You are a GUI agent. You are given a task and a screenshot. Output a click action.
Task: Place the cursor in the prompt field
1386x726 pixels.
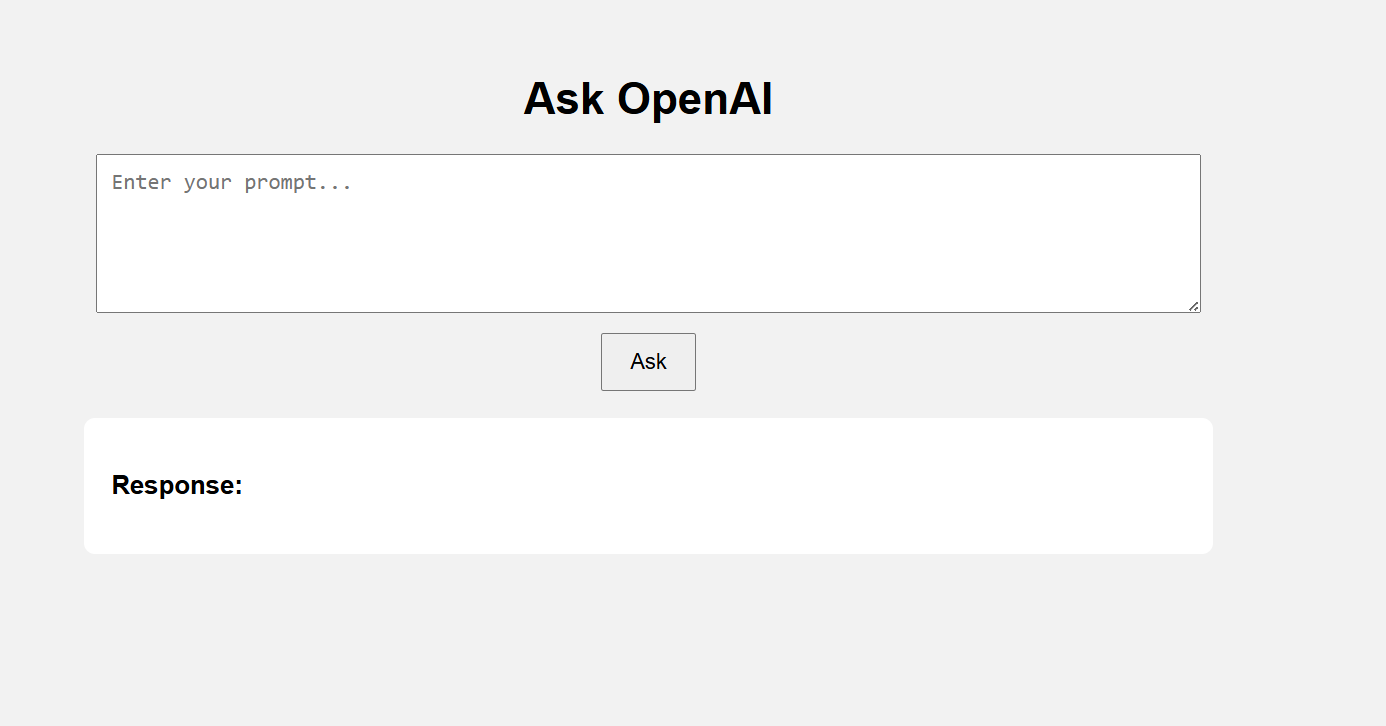[648, 230]
